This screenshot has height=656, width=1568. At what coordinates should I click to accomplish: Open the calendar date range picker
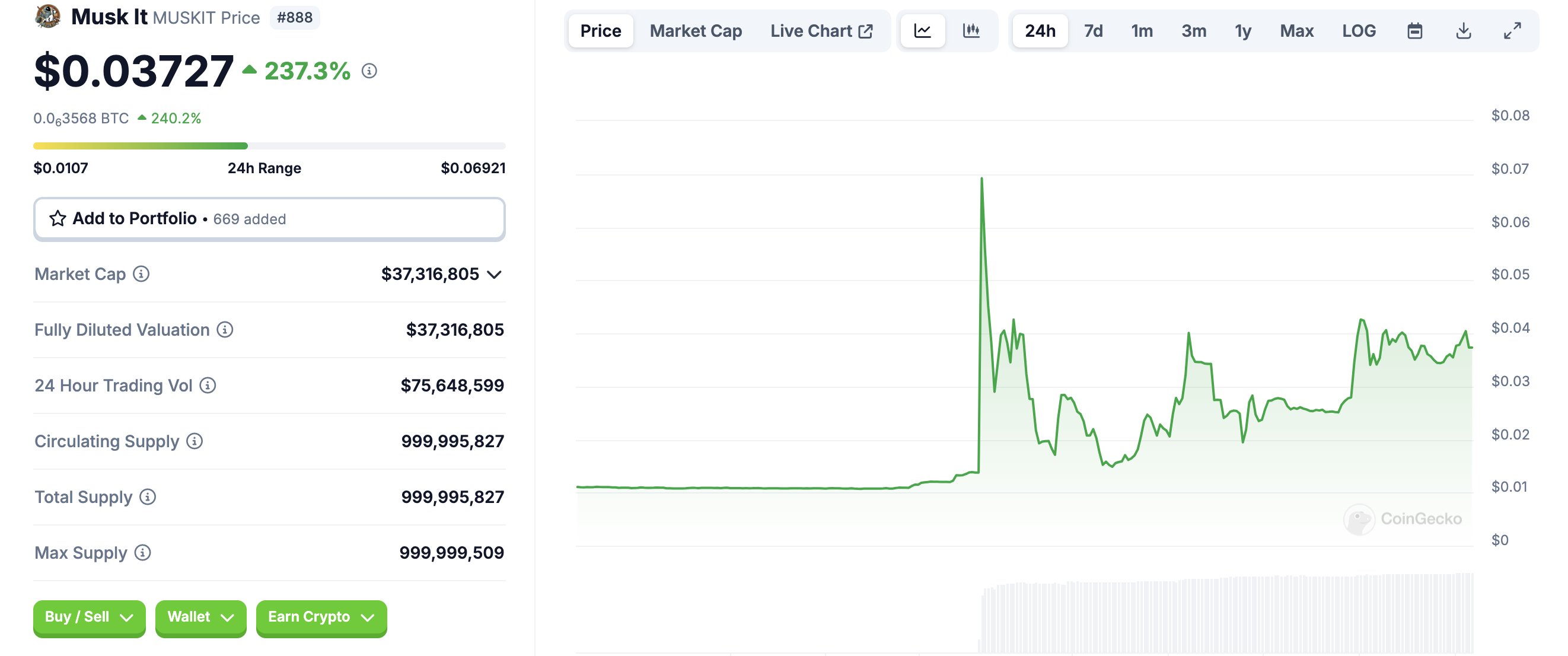(x=1414, y=31)
